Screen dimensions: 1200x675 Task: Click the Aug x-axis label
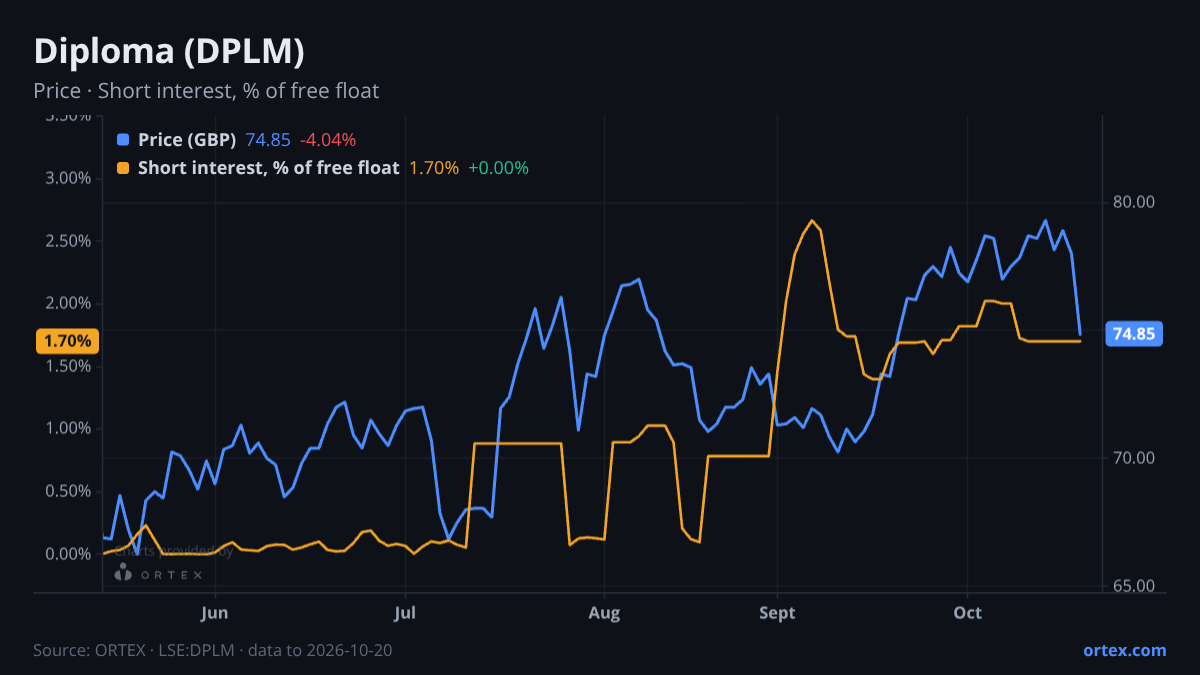[x=604, y=613]
